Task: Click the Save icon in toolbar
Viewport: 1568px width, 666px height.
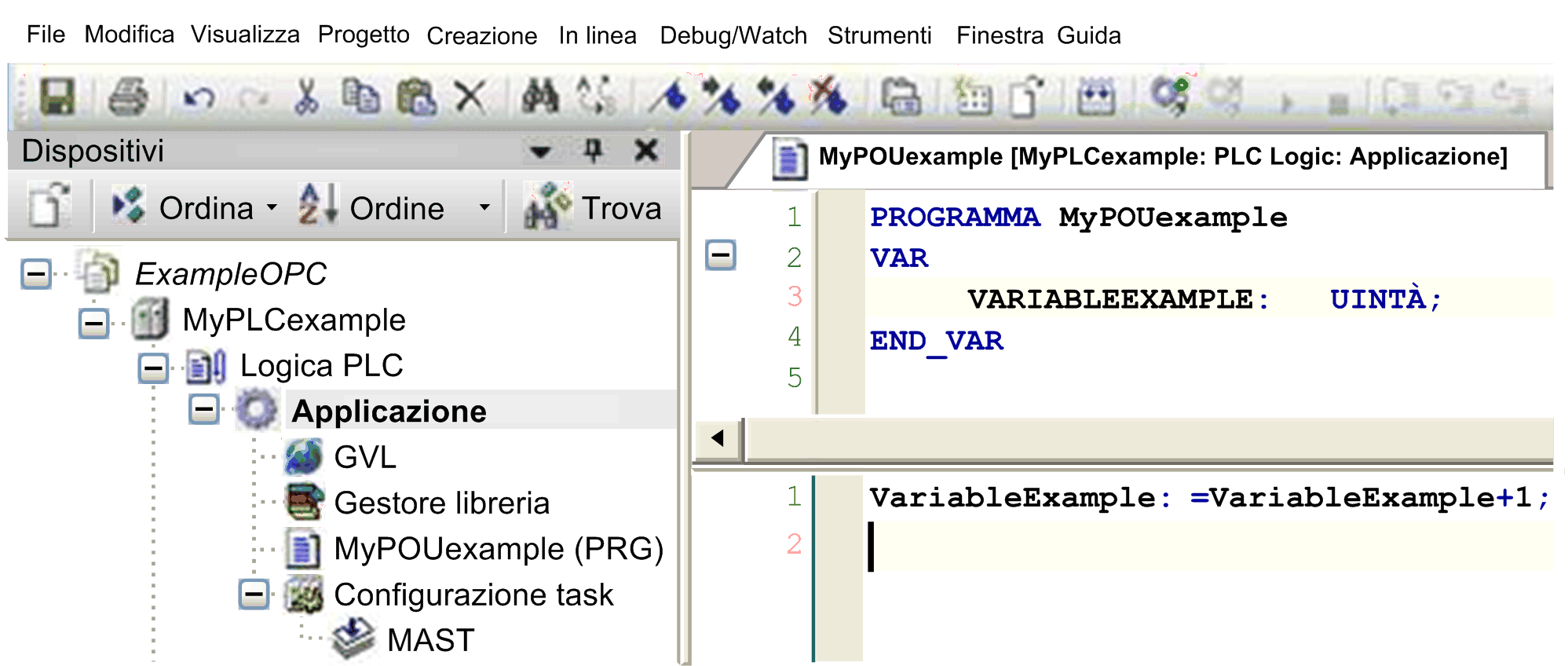Action: click(x=57, y=97)
